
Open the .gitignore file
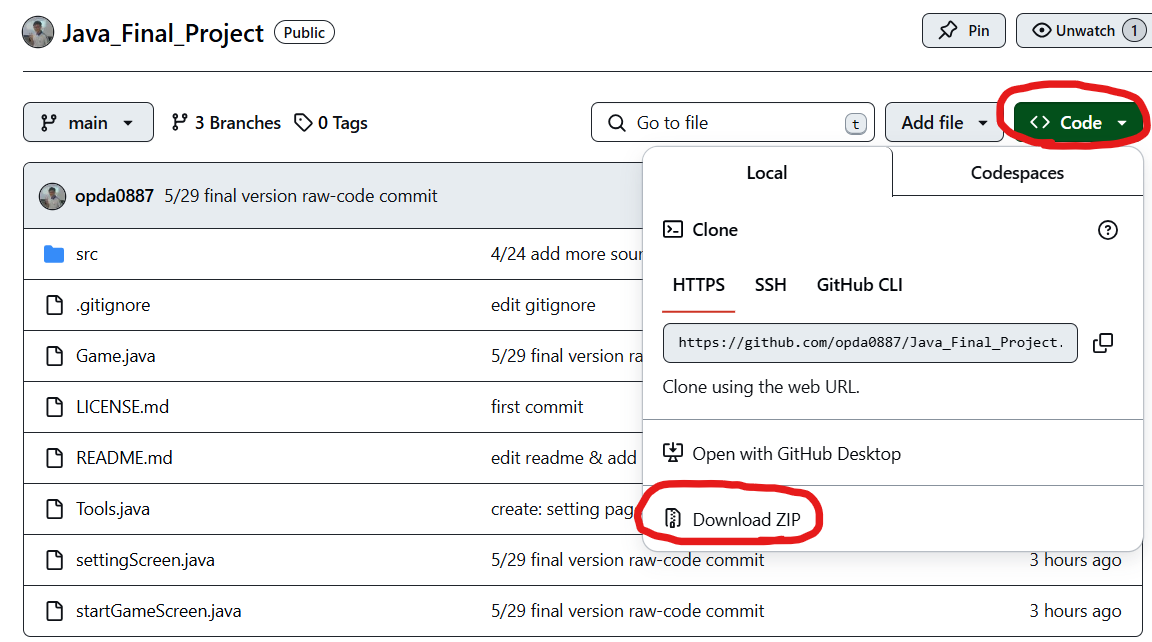coord(113,305)
